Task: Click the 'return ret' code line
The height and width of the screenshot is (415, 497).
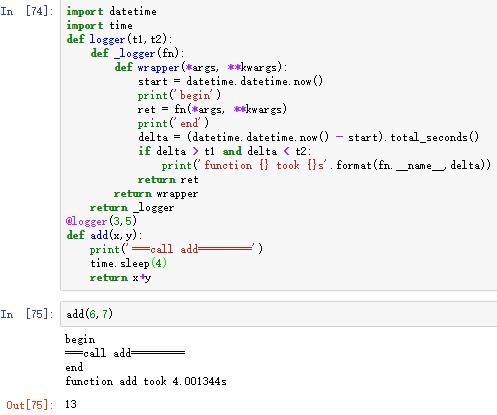Action: click(168, 180)
